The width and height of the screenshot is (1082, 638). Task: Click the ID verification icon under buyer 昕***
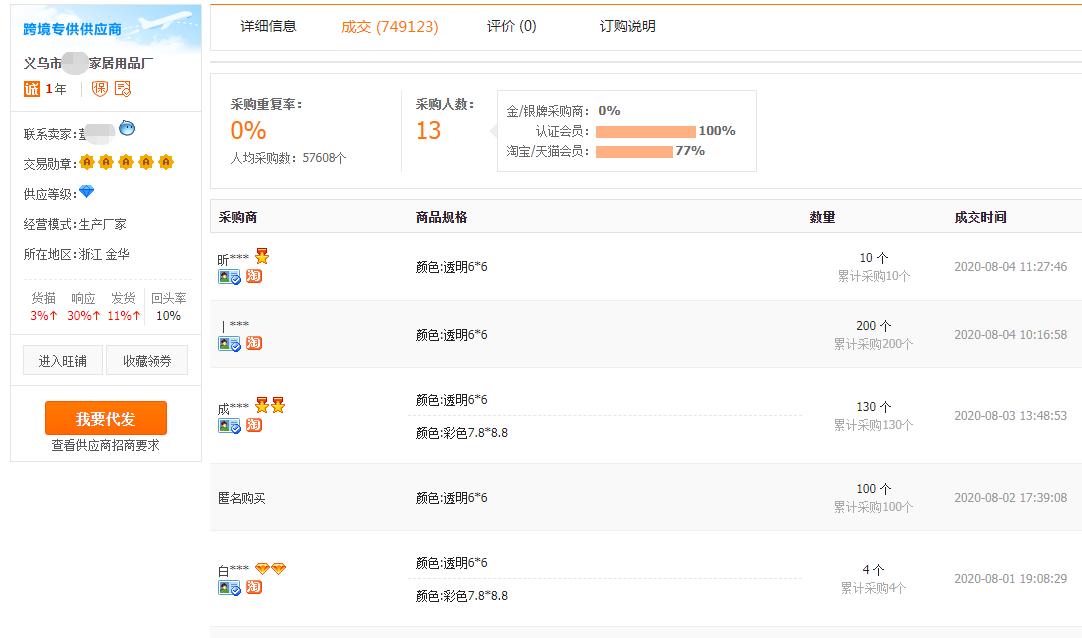pyautogui.click(x=228, y=276)
